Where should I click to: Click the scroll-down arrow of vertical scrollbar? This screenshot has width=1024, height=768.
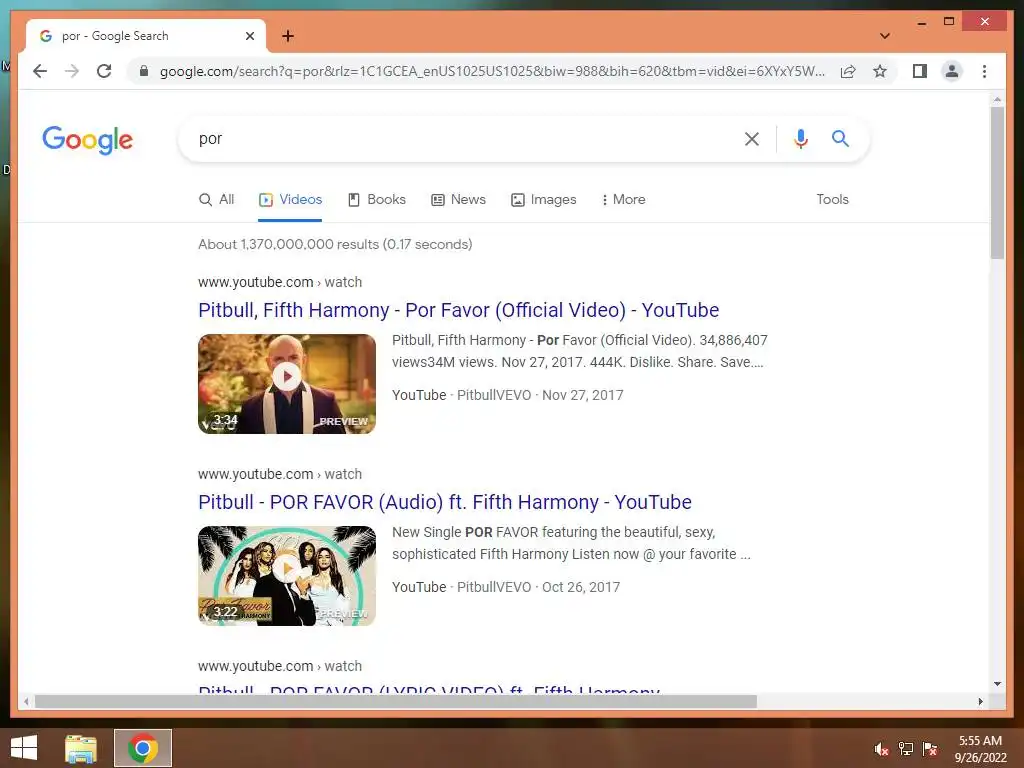coord(997,684)
